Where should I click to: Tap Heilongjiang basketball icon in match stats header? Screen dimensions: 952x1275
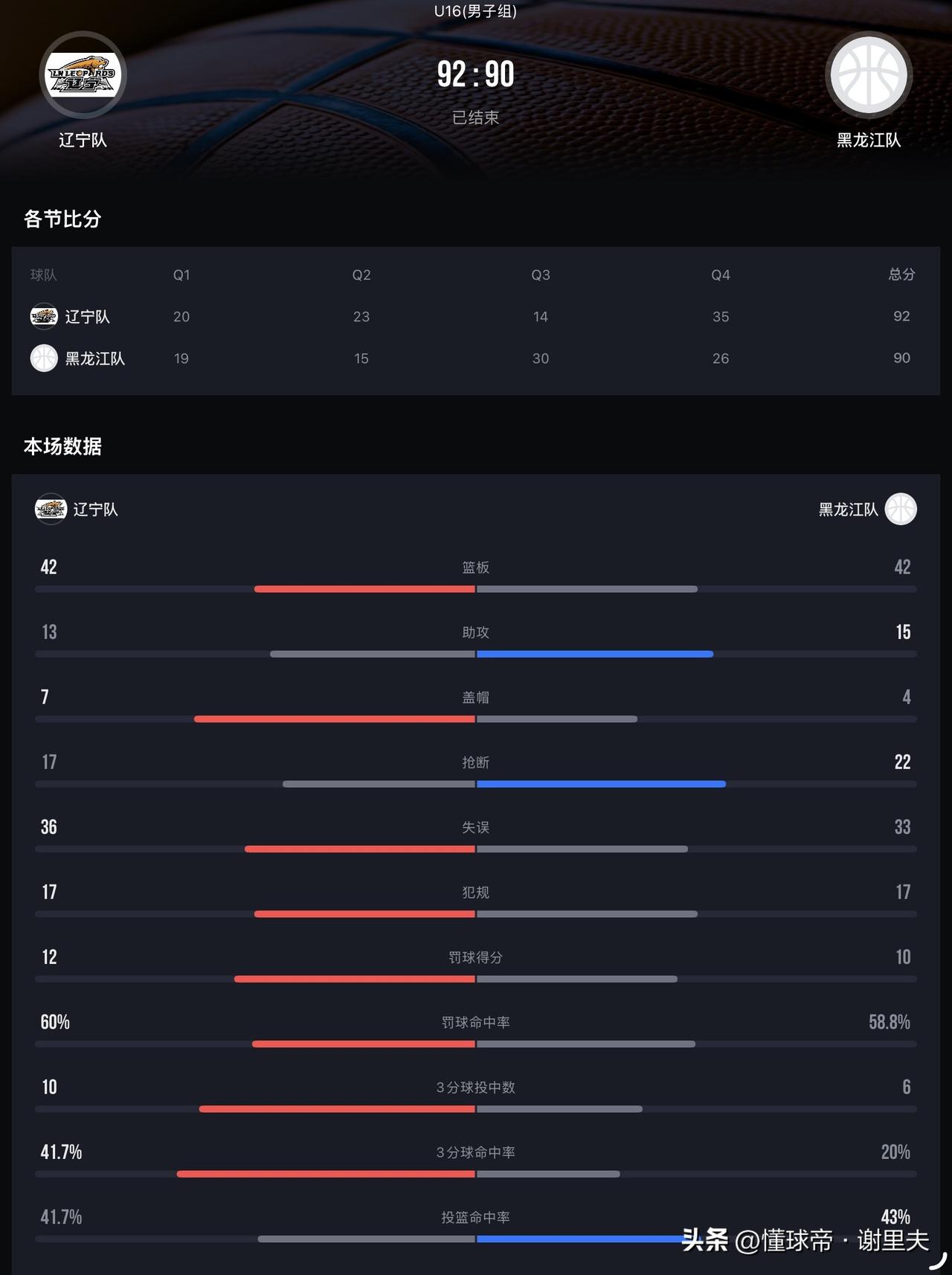pos(901,509)
